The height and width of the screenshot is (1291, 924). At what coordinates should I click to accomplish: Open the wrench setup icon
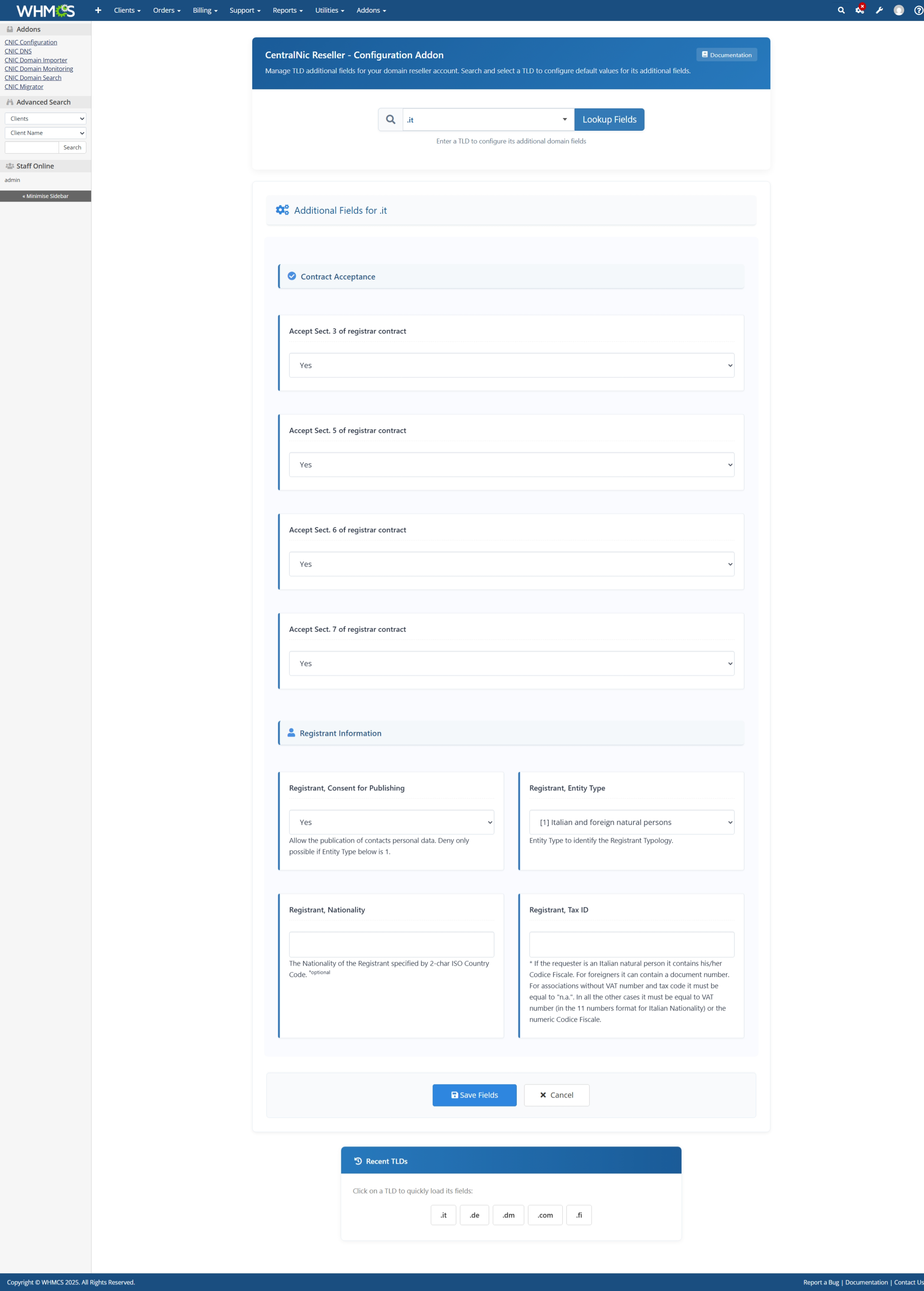(x=879, y=10)
